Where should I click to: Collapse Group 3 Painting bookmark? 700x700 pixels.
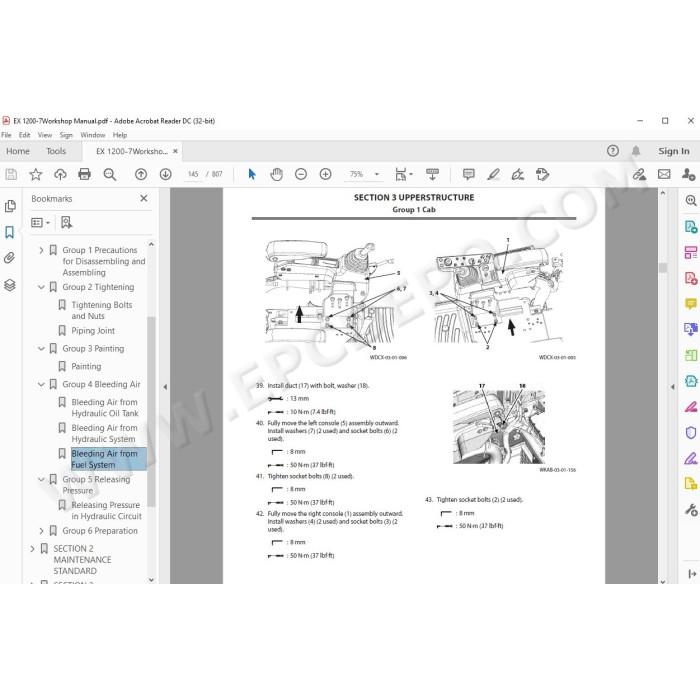pos(41,349)
